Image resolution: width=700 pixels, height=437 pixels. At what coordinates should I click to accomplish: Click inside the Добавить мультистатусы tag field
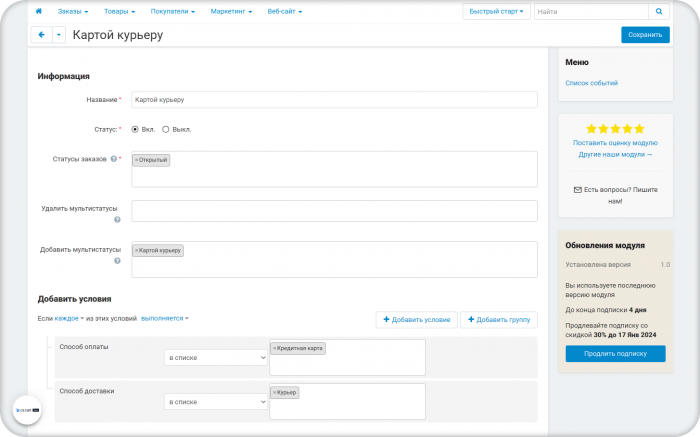pyautogui.click(x=334, y=260)
